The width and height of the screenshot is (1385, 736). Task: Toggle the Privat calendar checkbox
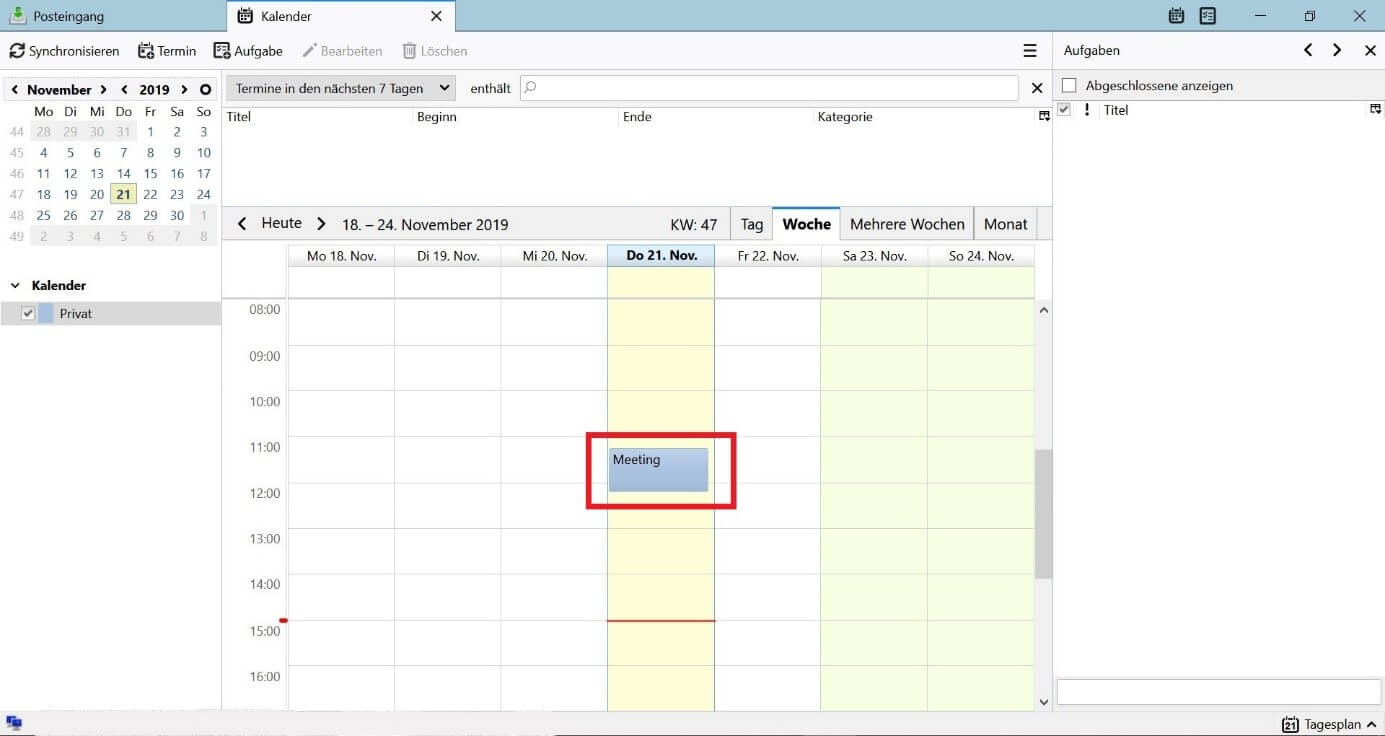tap(28, 314)
